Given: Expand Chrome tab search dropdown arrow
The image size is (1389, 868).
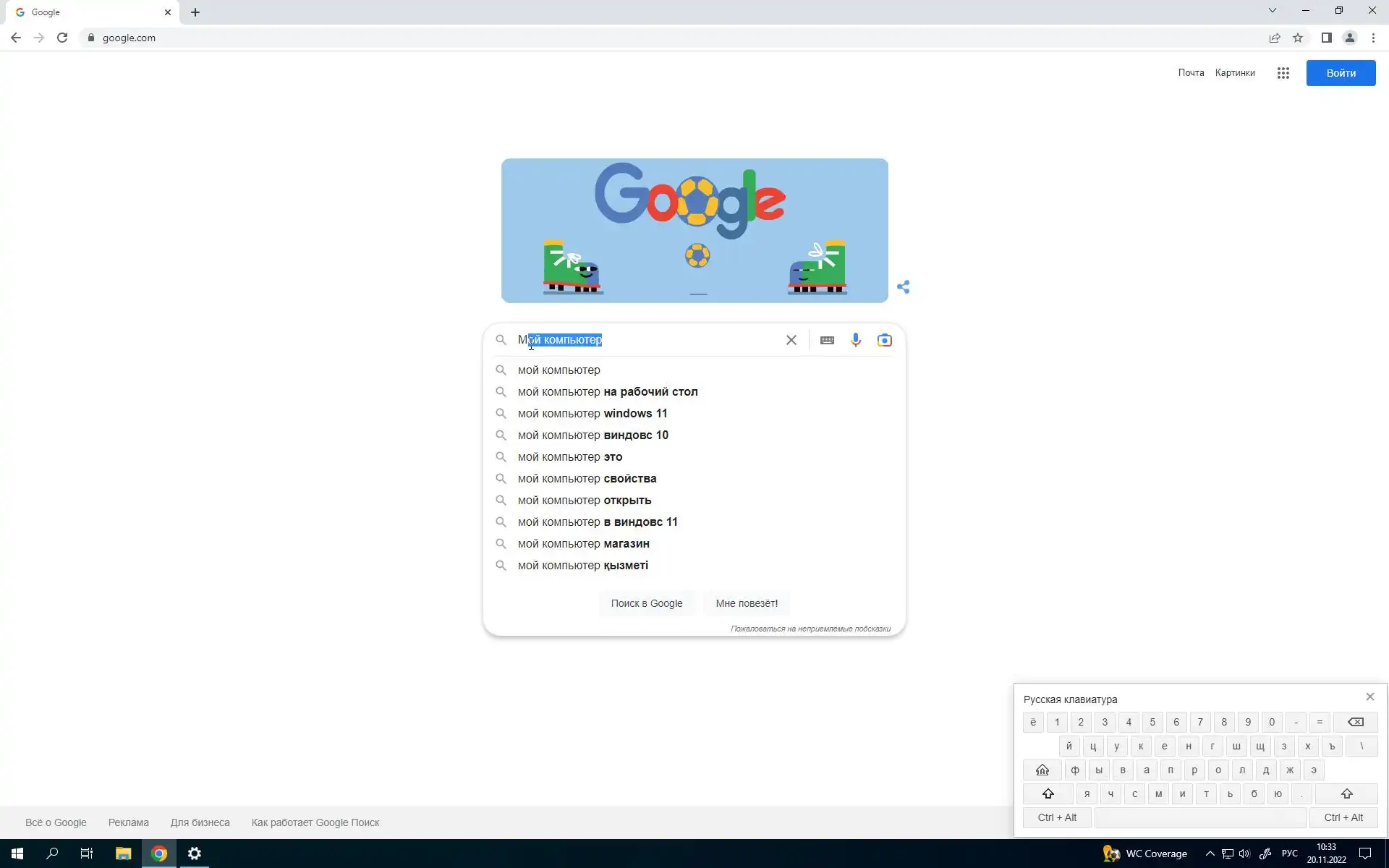Looking at the screenshot, I should pos(1272,11).
